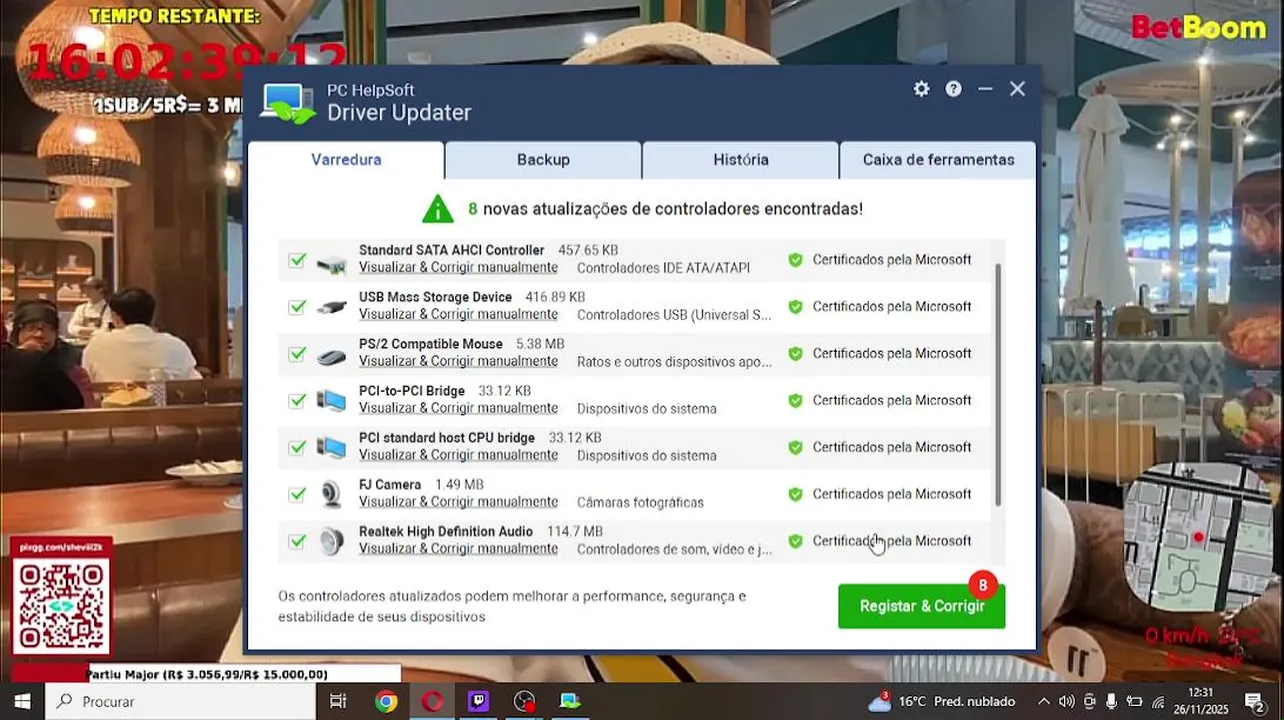Open Visualizar & Corrigir manualmente for FJ Camera
Image resolution: width=1284 pixels, height=720 pixels.
coord(458,503)
